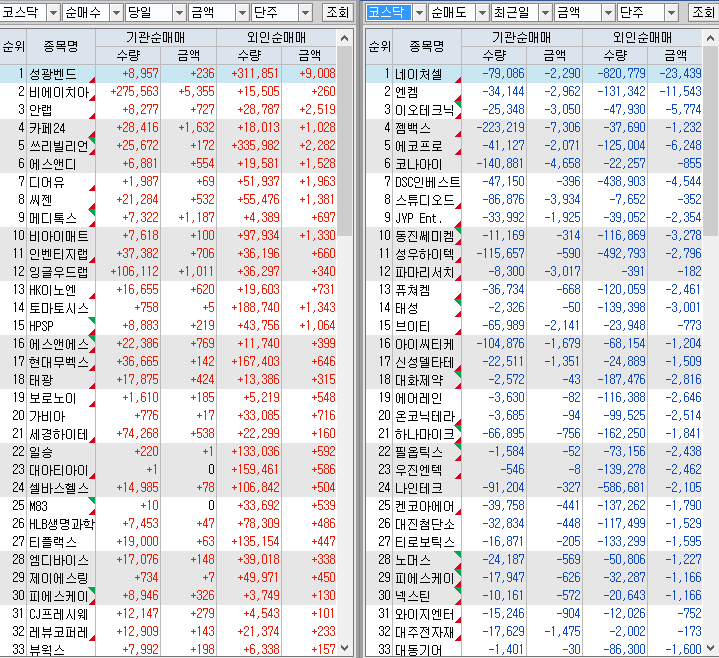The image size is (719, 658).
Task: Click right panel scrollbar up arrow
Action: [710, 38]
